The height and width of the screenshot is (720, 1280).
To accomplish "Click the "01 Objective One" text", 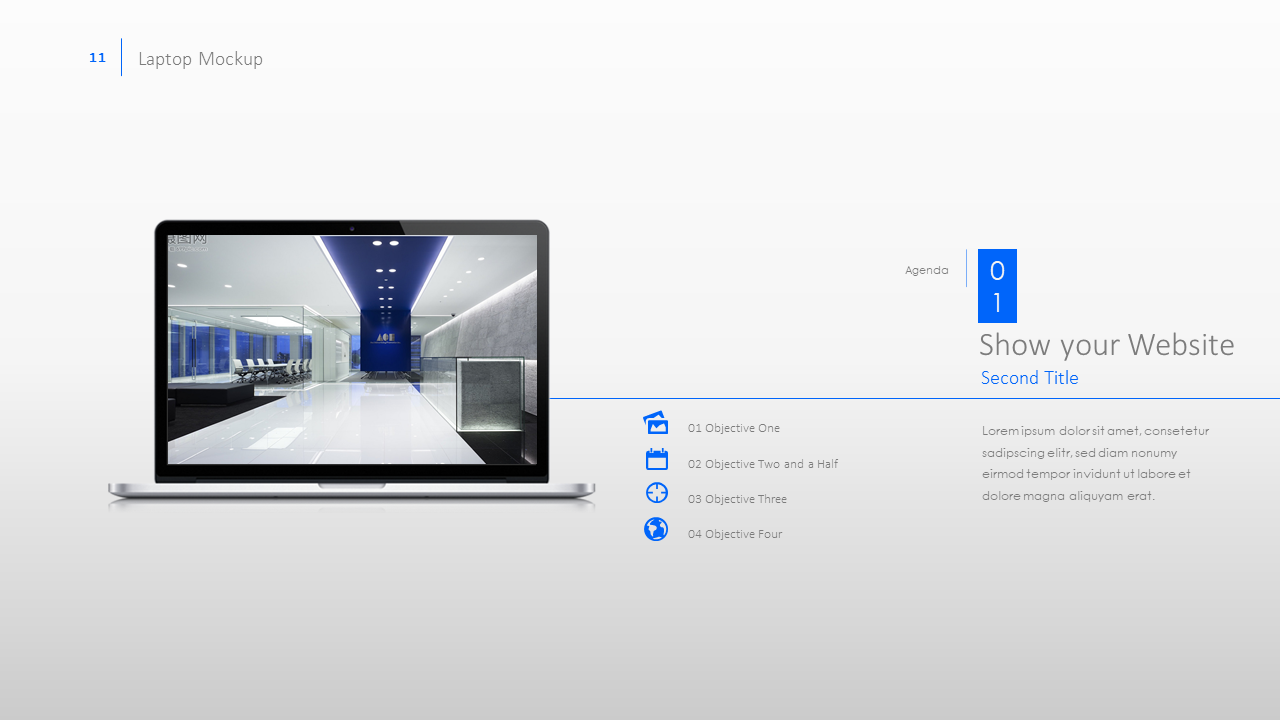I will pos(733,428).
